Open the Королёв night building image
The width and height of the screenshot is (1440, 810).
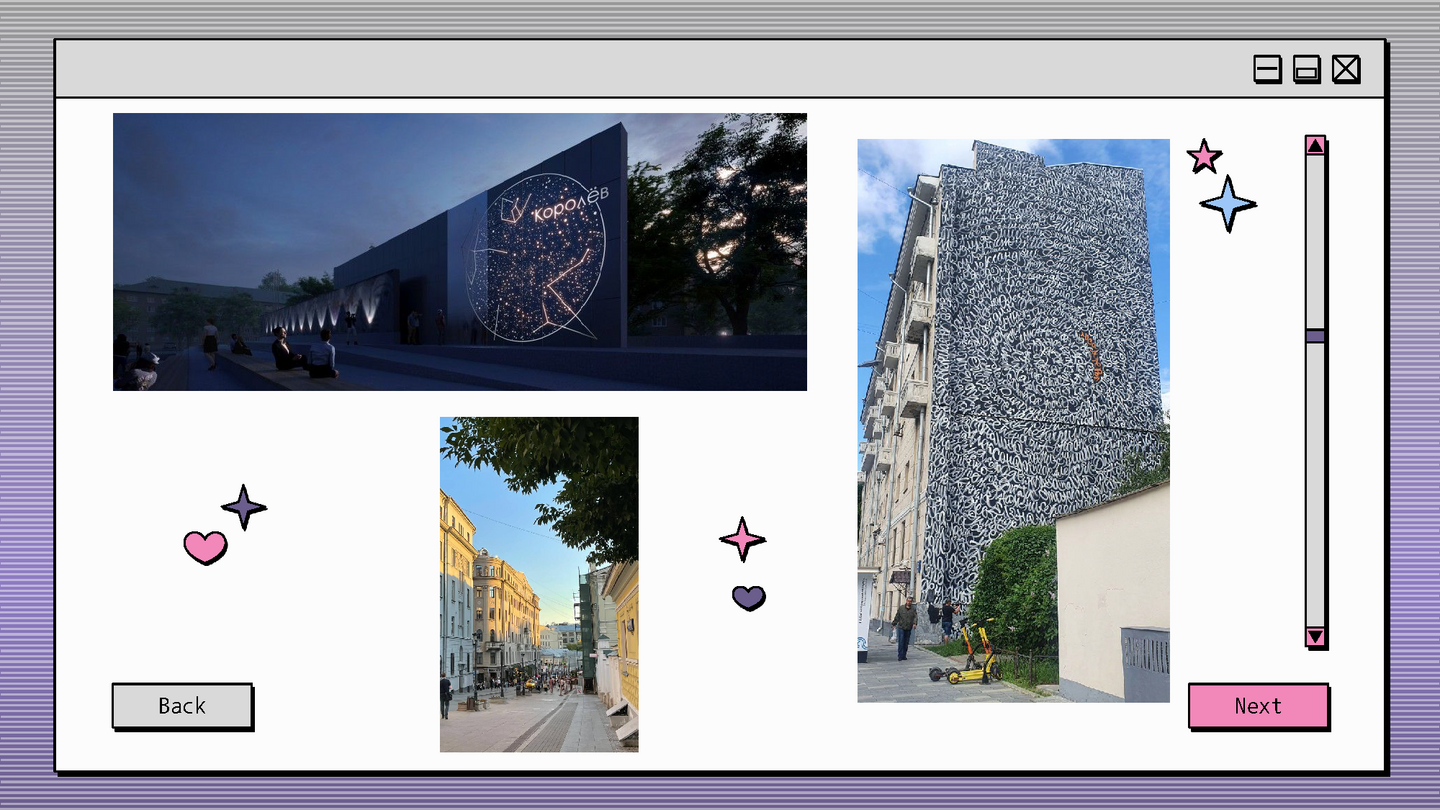(x=460, y=251)
